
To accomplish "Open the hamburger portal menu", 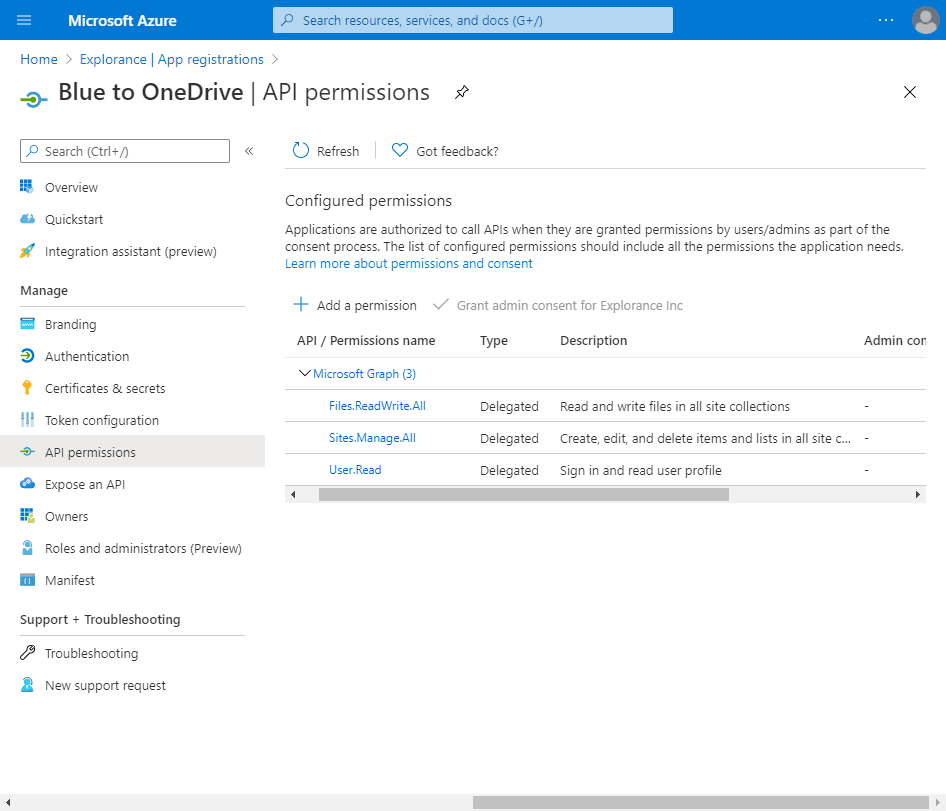I will pos(24,20).
